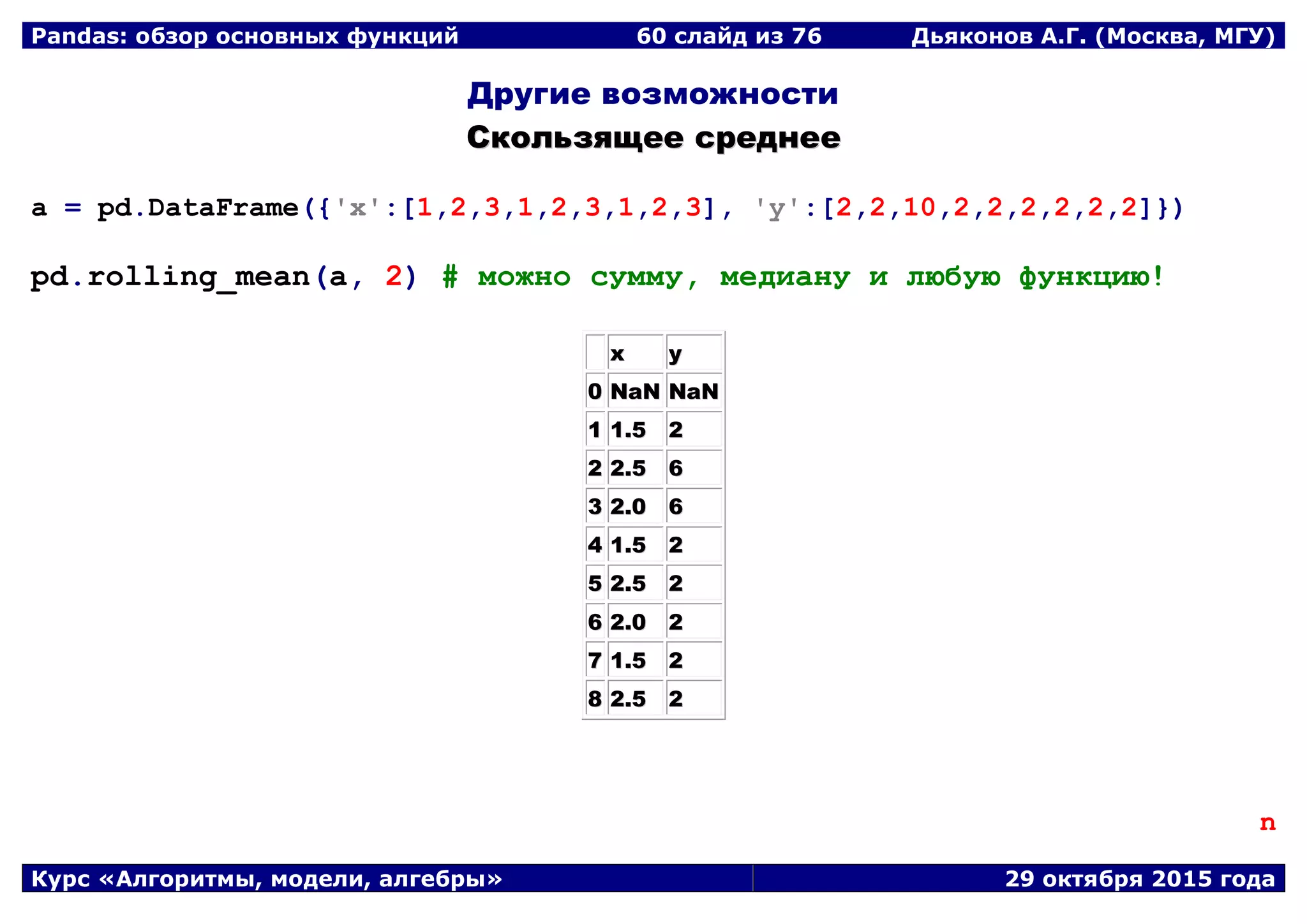Click x value 1.5 in row 4
Viewport: 1307px width, 924px height.
point(628,545)
